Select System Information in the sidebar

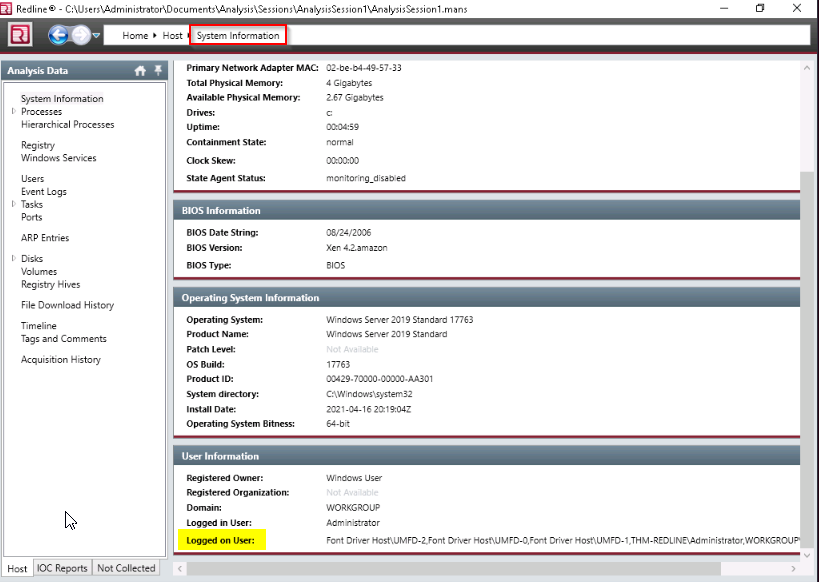pos(62,99)
